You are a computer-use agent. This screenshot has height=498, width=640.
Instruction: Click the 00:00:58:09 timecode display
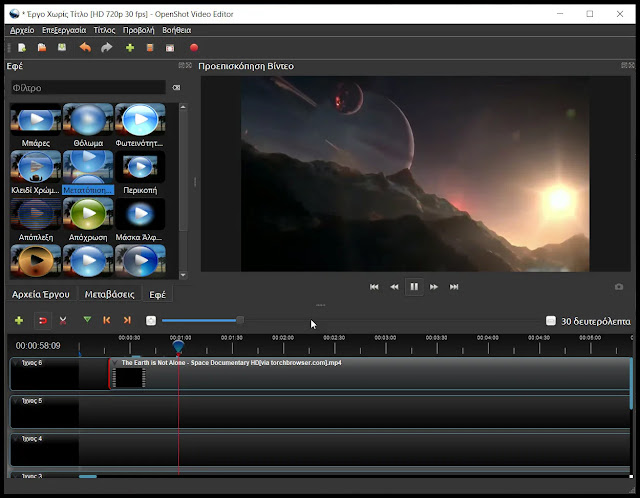click(x=38, y=346)
